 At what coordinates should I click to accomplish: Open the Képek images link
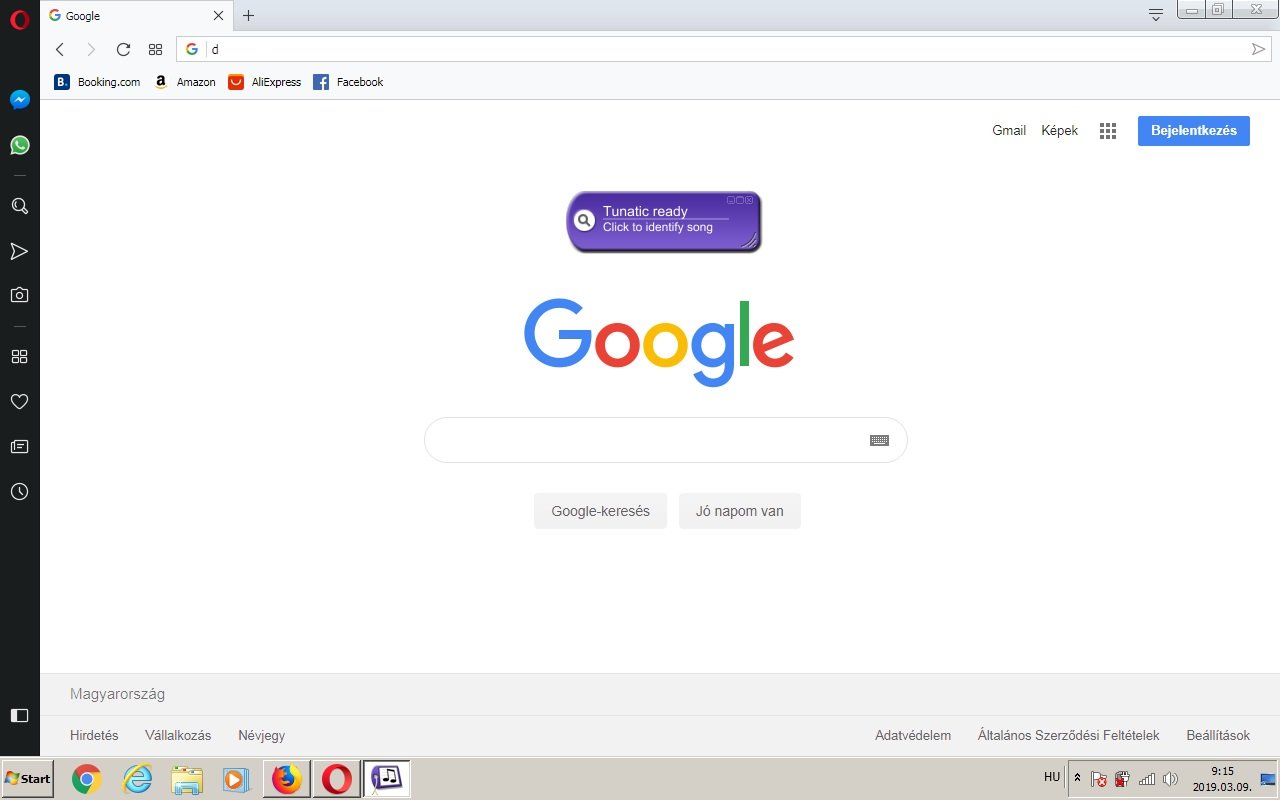coord(1060,130)
